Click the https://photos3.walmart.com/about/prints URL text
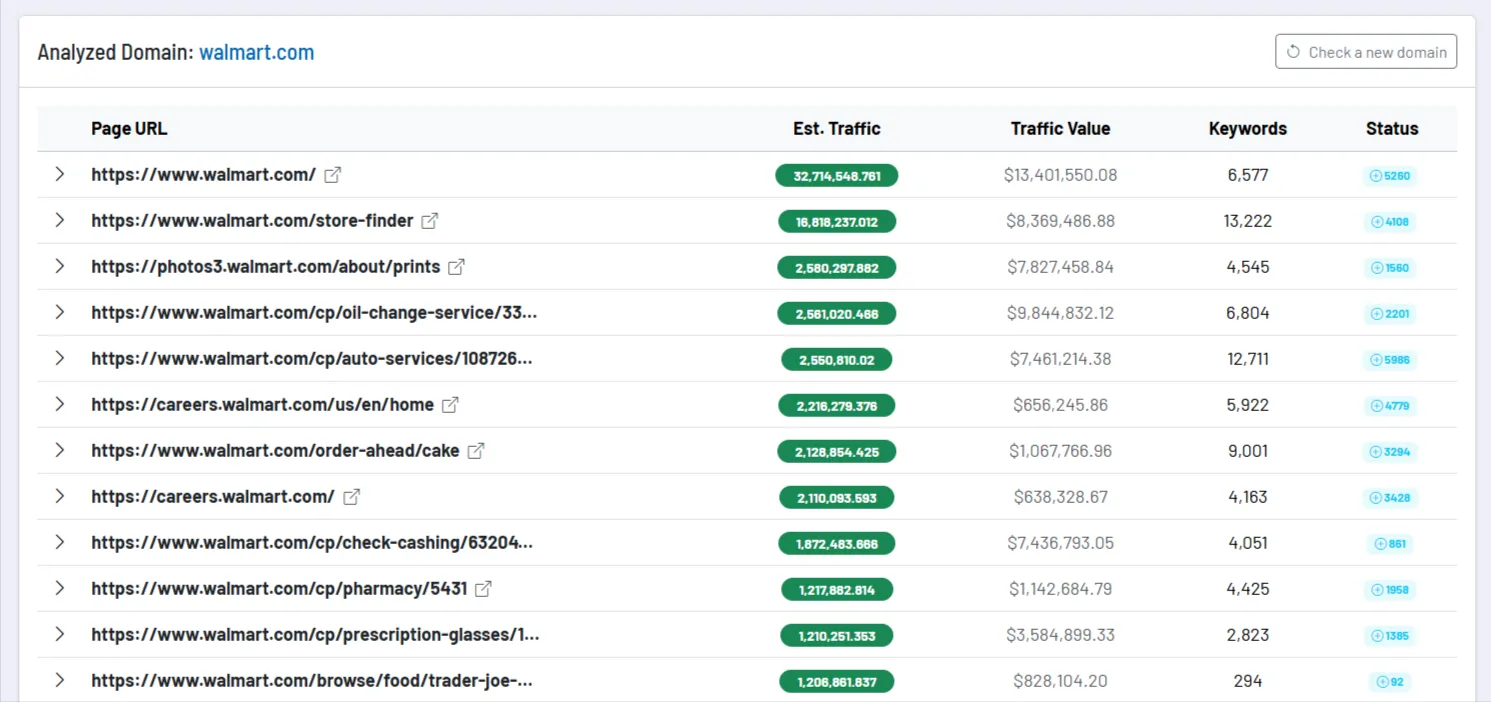 coord(266,267)
